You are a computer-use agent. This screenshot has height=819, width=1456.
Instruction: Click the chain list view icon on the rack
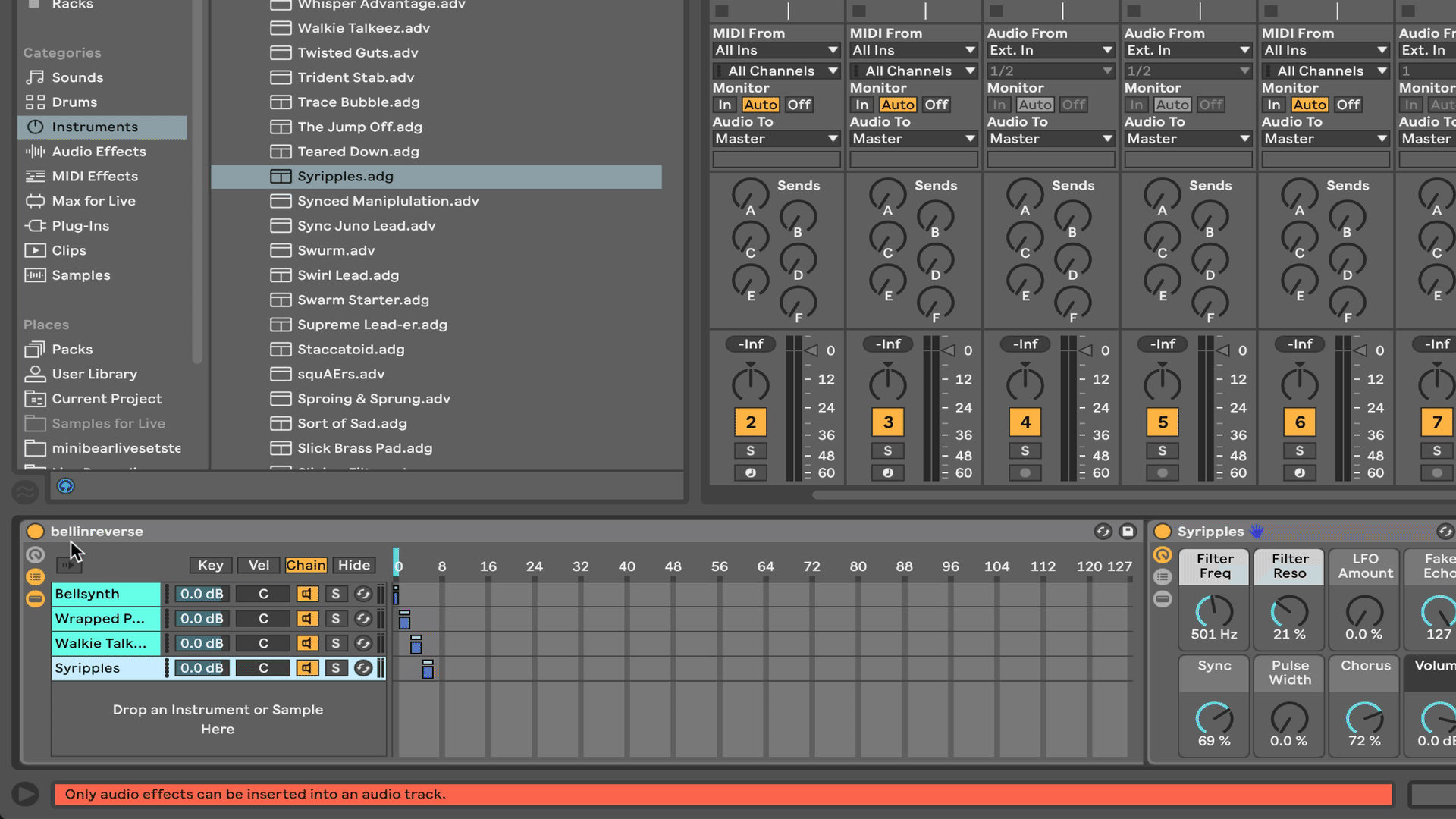(35, 577)
